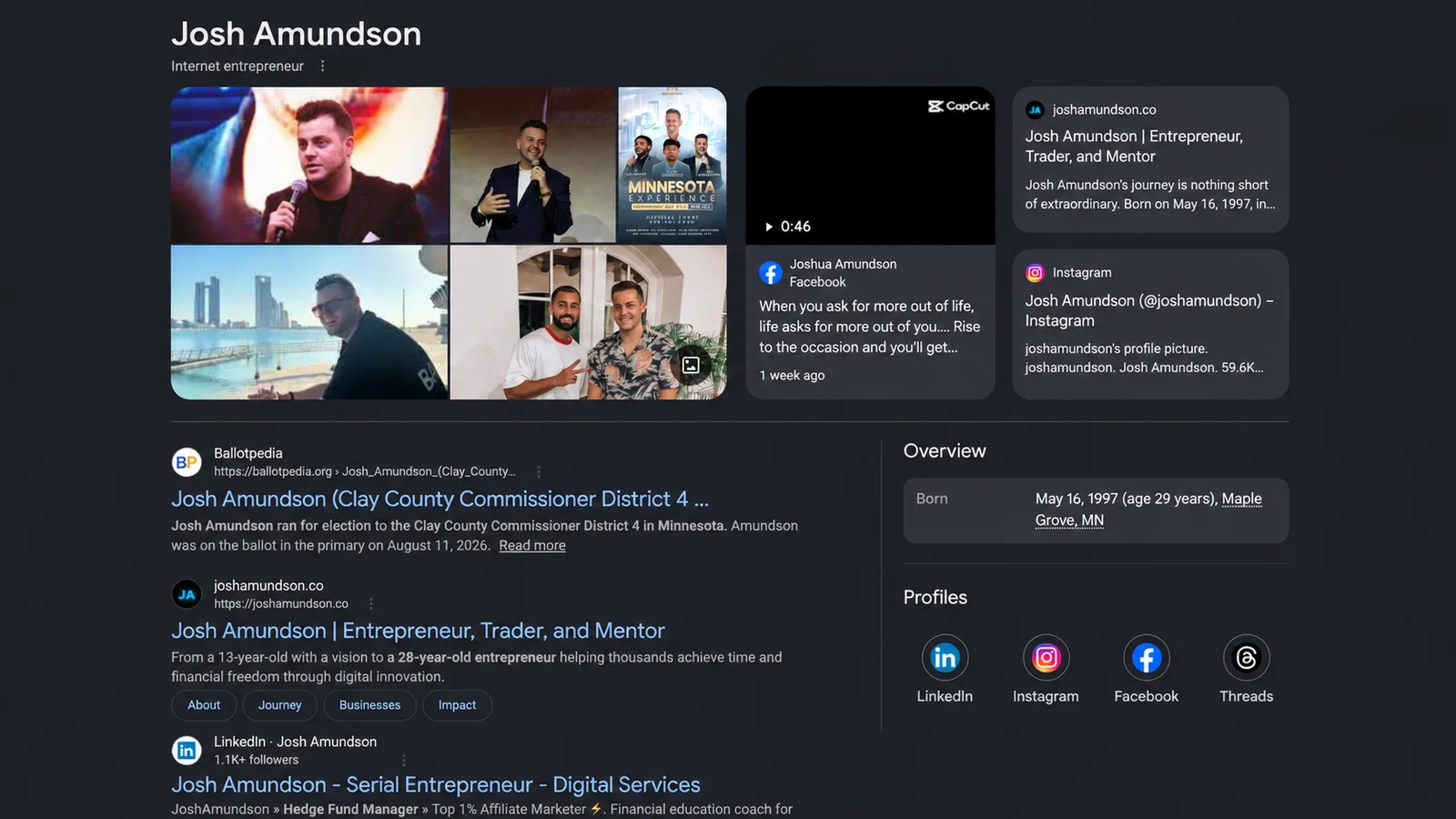Select the Journey sitelink chip

[x=279, y=705]
